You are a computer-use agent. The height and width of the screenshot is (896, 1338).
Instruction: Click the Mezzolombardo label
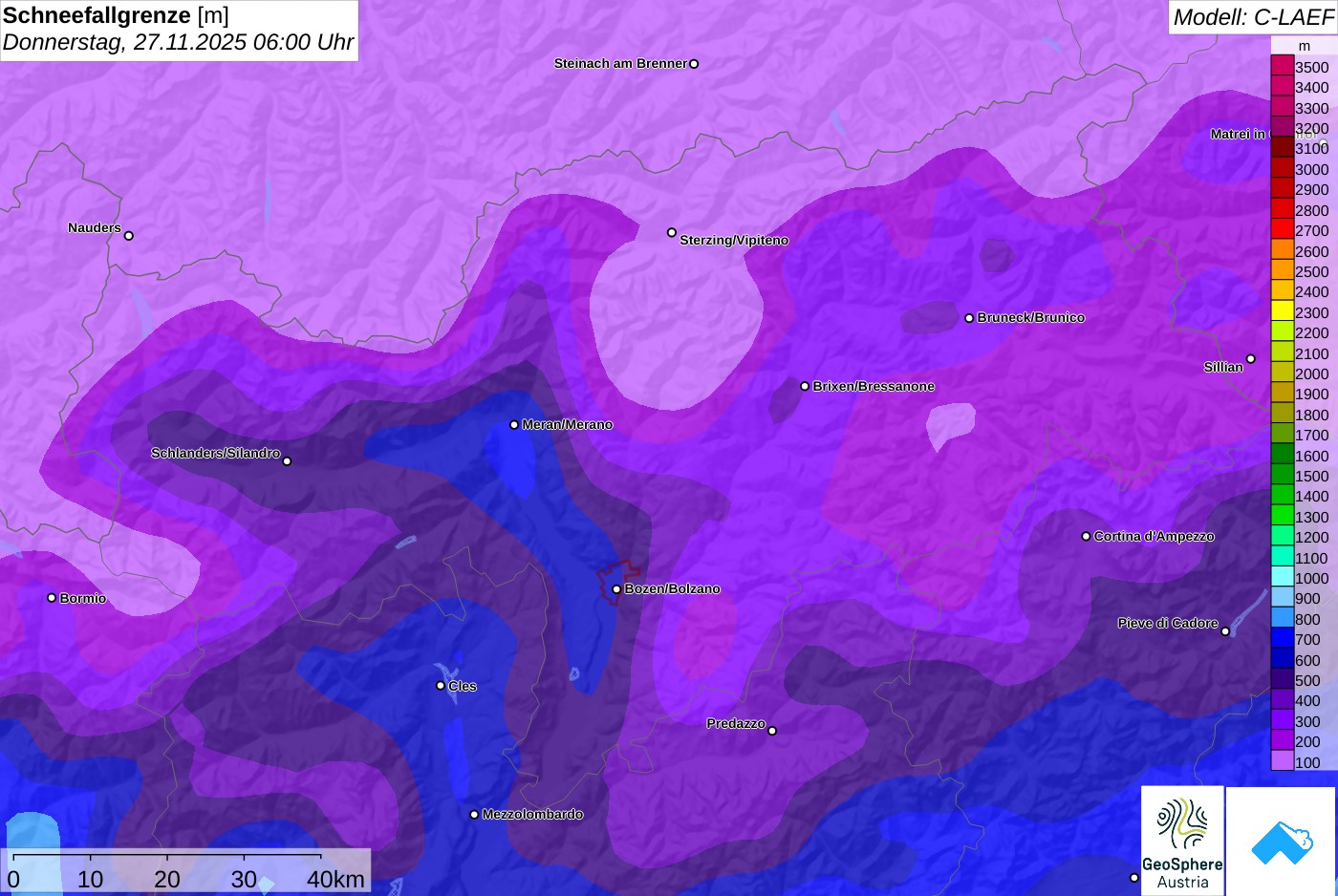pyautogui.click(x=532, y=815)
